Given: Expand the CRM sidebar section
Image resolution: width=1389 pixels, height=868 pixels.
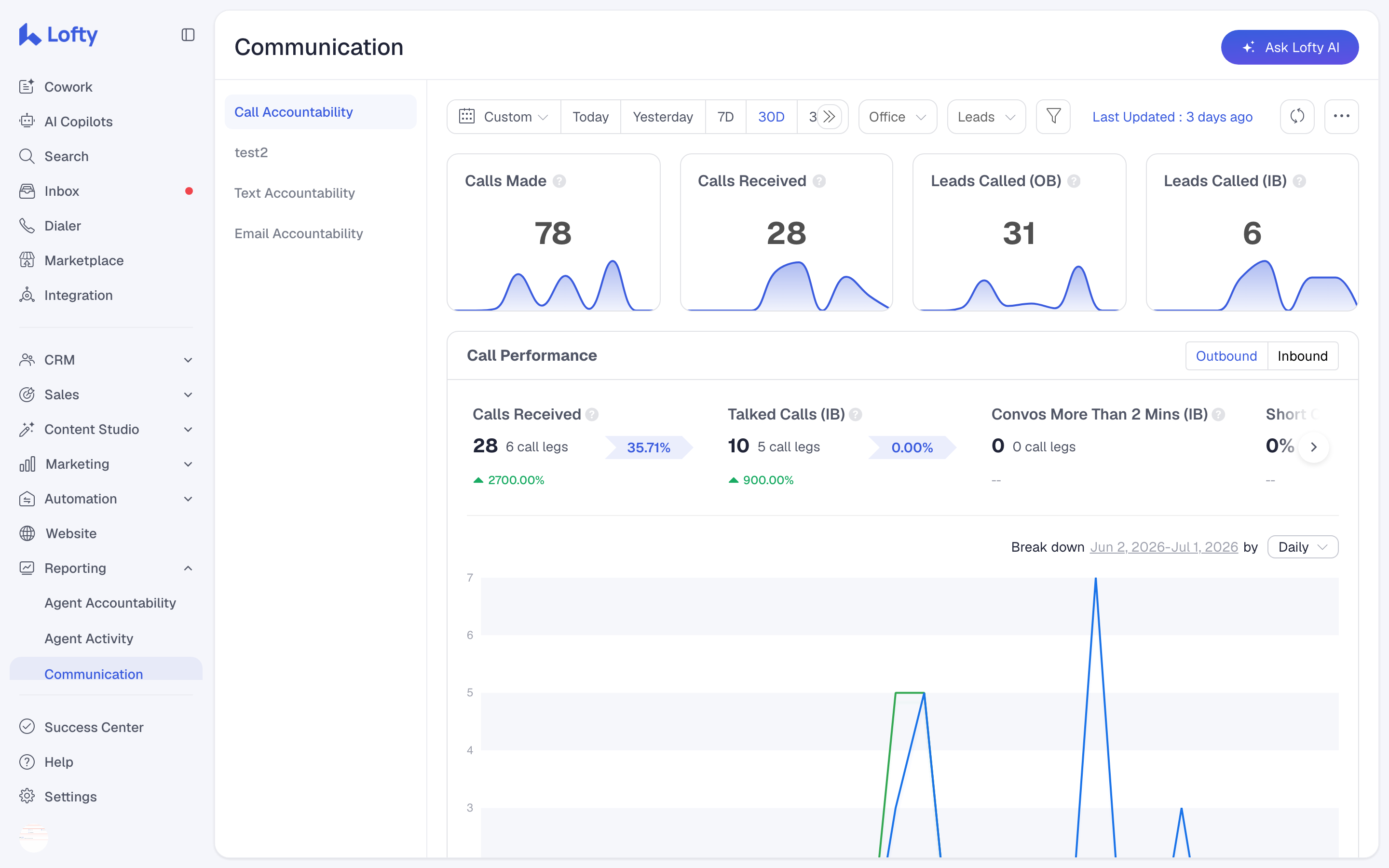Looking at the screenshot, I should pyautogui.click(x=106, y=360).
